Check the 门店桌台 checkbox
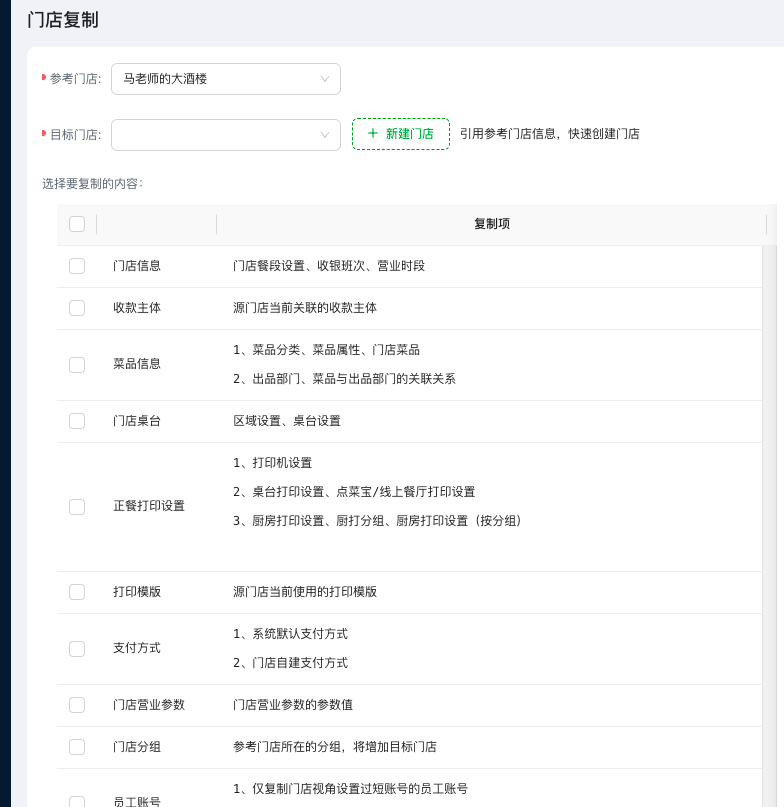The width and height of the screenshot is (784, 807). click(x=77, y=421)
